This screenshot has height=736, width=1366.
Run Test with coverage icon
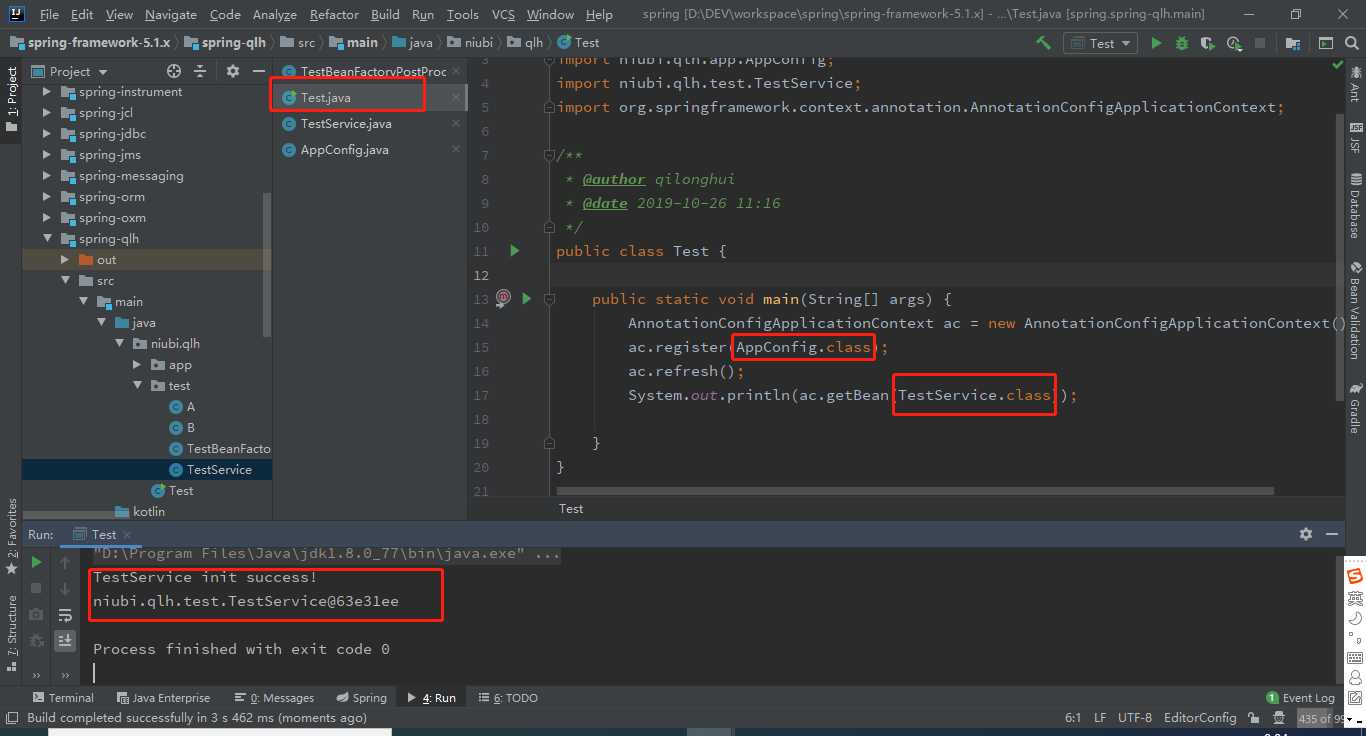pos(1208,43)
